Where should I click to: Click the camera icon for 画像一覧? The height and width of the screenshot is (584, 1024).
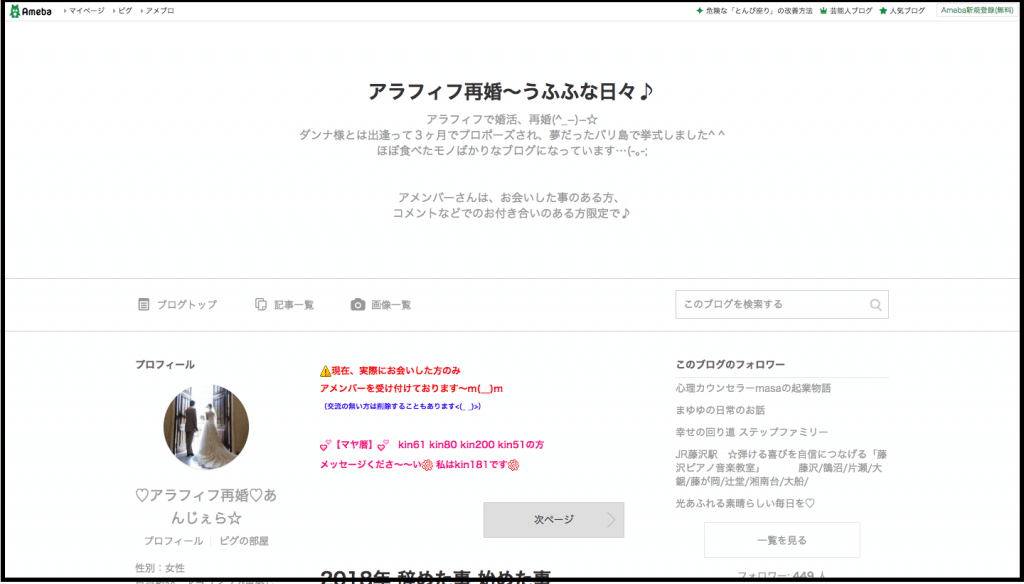(x=358, y=305)
